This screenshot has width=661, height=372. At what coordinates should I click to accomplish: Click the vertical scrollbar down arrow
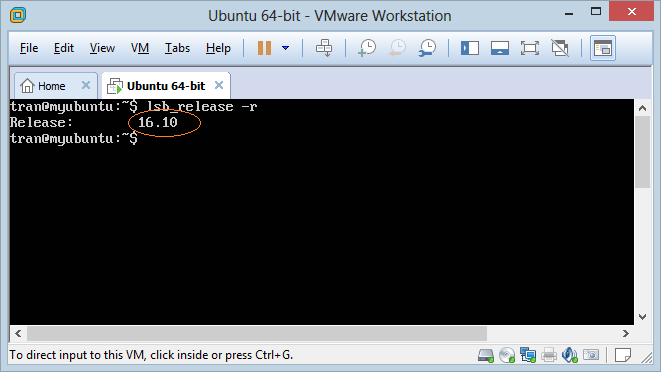642,317
